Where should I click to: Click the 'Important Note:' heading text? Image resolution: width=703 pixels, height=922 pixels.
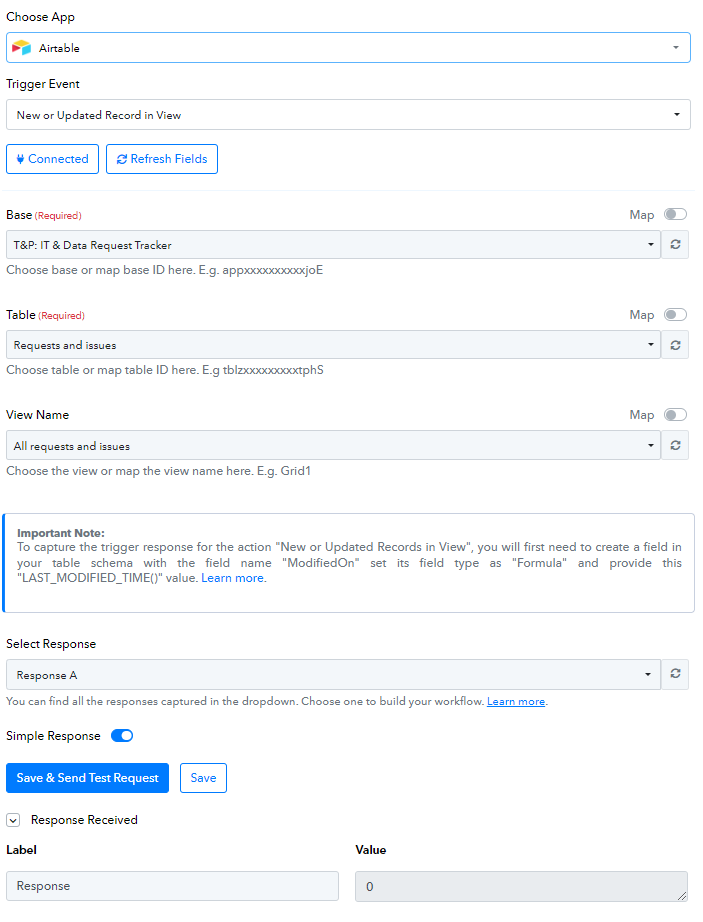point(61,533)
